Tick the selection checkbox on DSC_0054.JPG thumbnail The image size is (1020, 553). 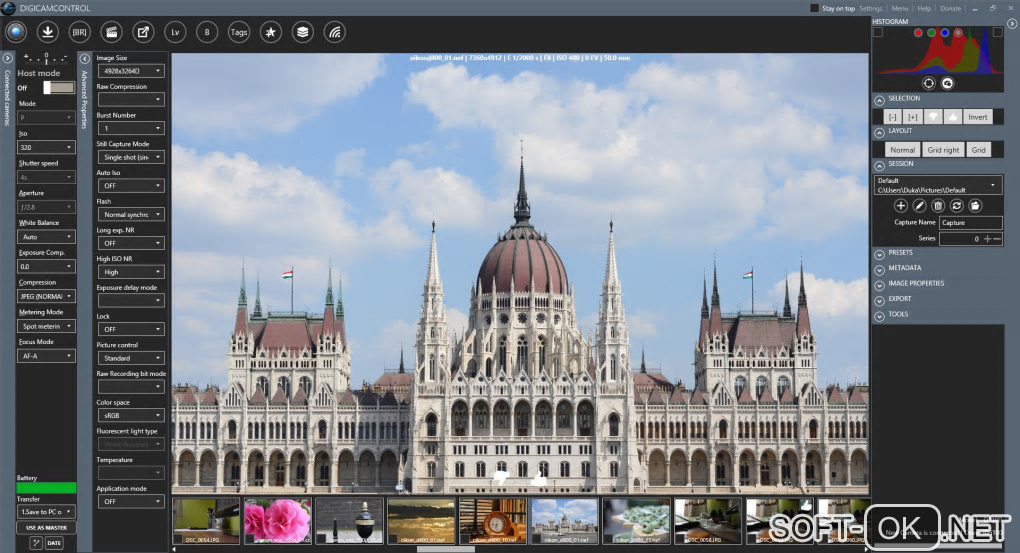click(x=178, y=538)
